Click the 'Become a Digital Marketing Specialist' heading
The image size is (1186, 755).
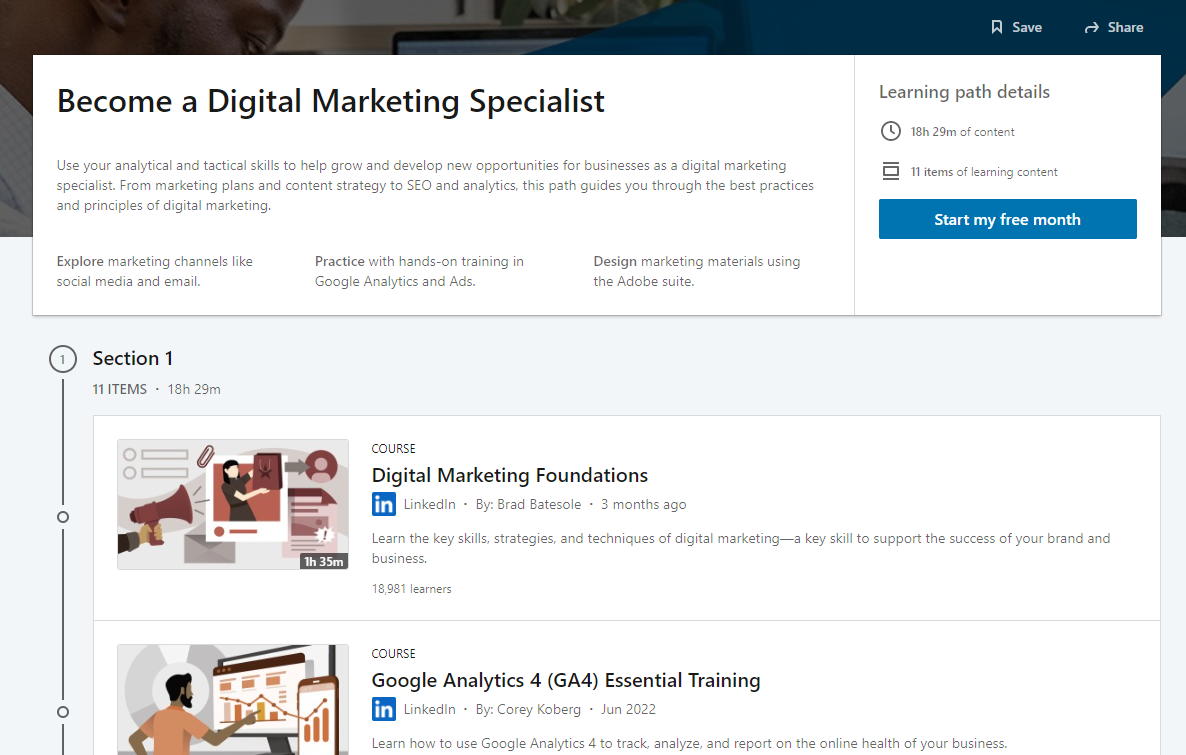coord(331,101)
